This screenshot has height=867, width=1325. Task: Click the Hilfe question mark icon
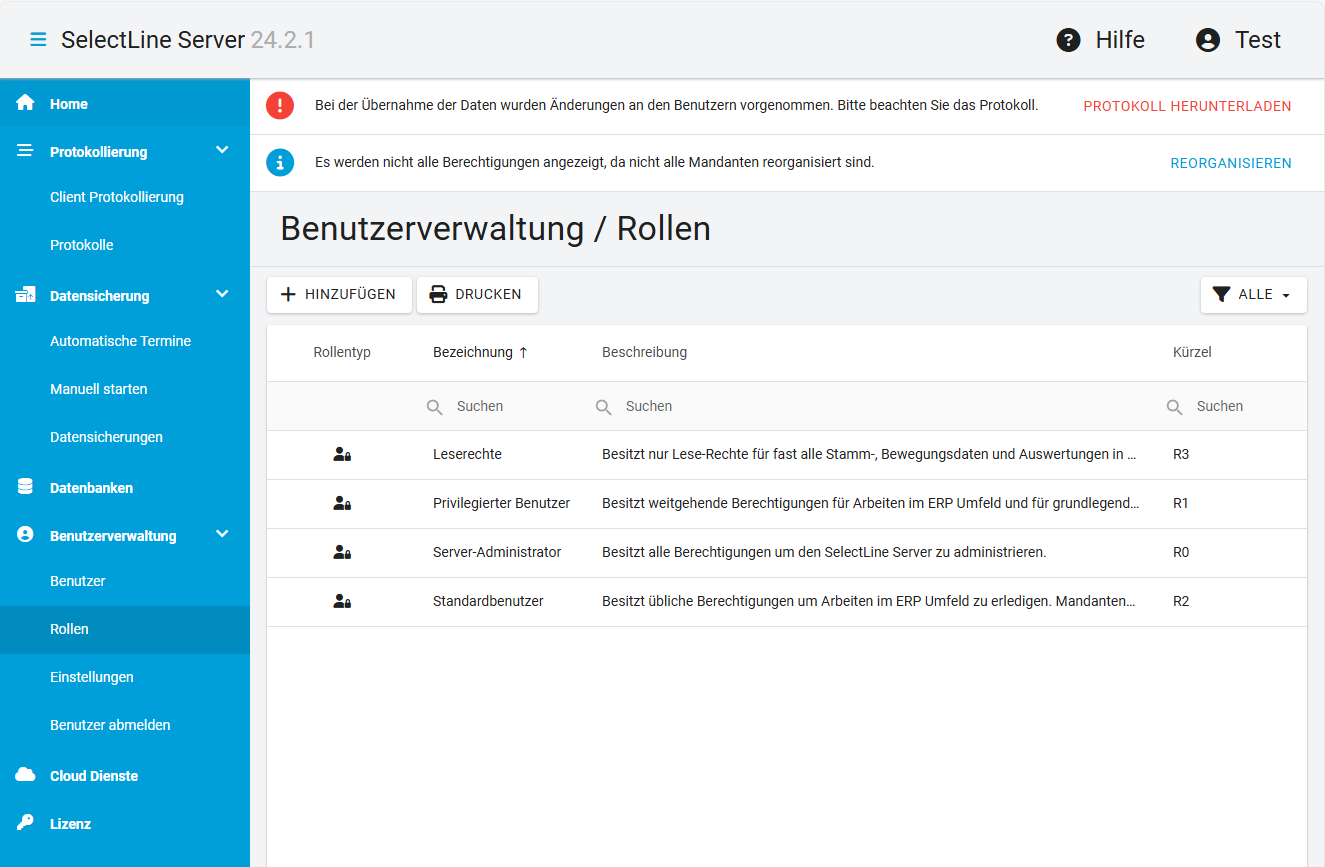click(x=1068, y=40)
